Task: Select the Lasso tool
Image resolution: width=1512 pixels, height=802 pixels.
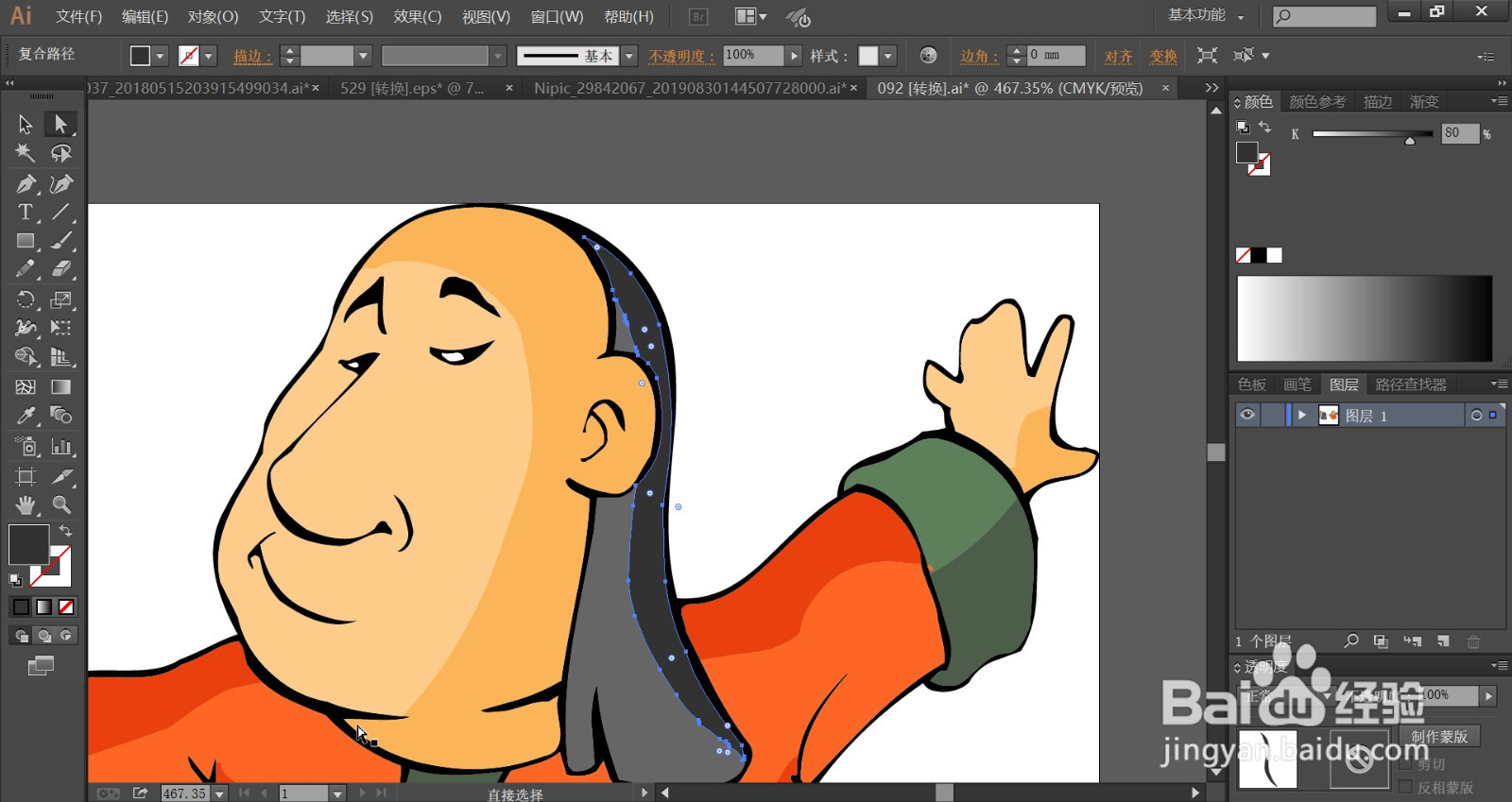Action: coord(61,153)
